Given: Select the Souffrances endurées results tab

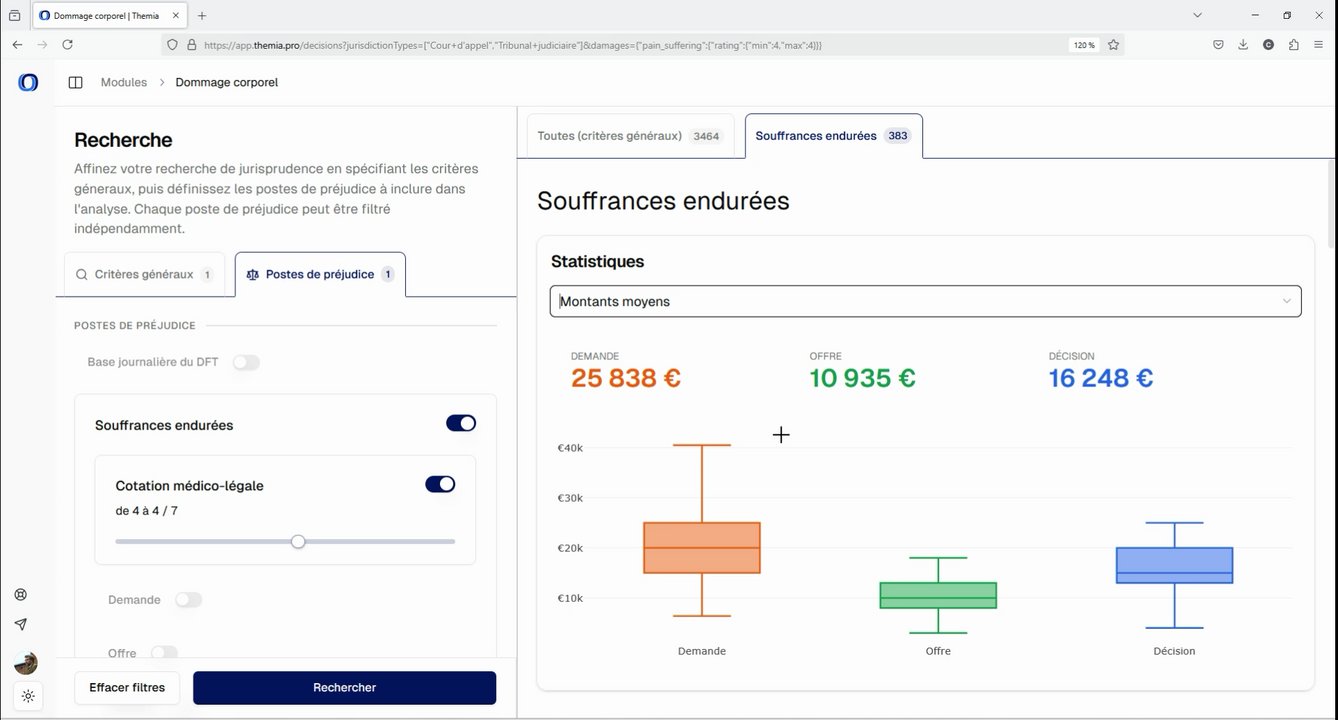Looking at the screenshot, I should tap(834, 136).
